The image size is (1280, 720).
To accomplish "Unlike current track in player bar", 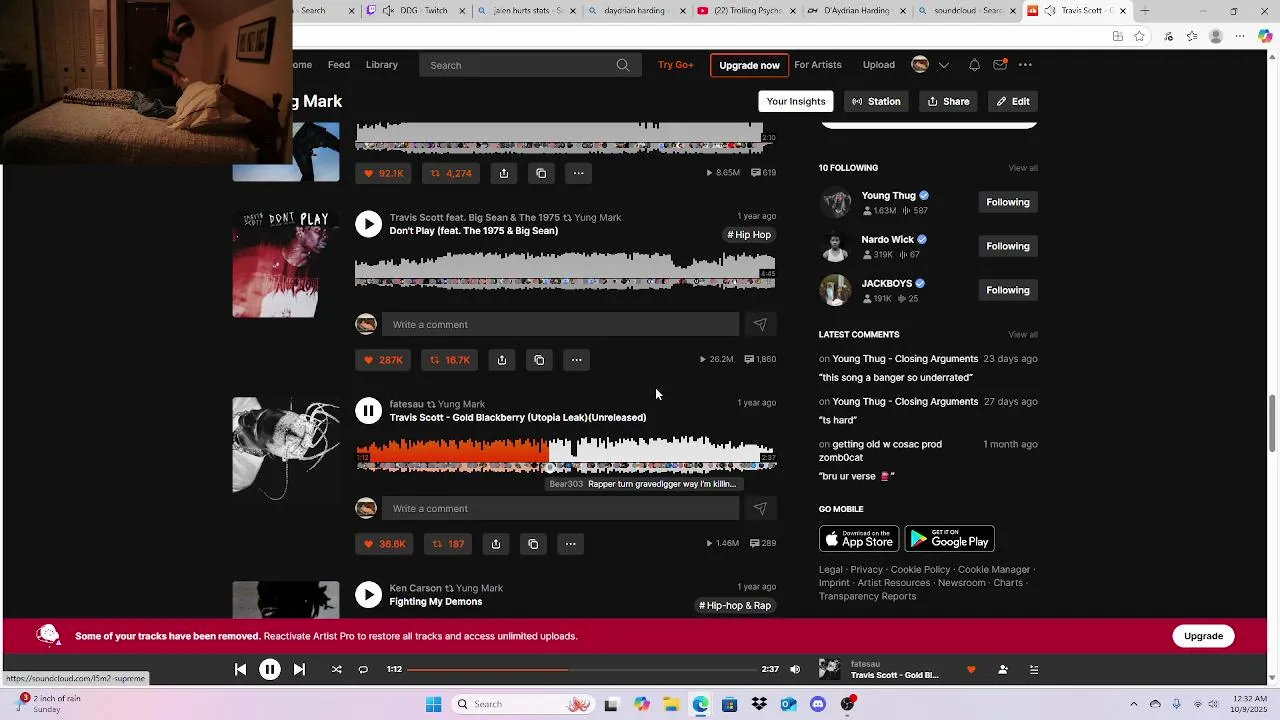I will click(x=971, y=670).
